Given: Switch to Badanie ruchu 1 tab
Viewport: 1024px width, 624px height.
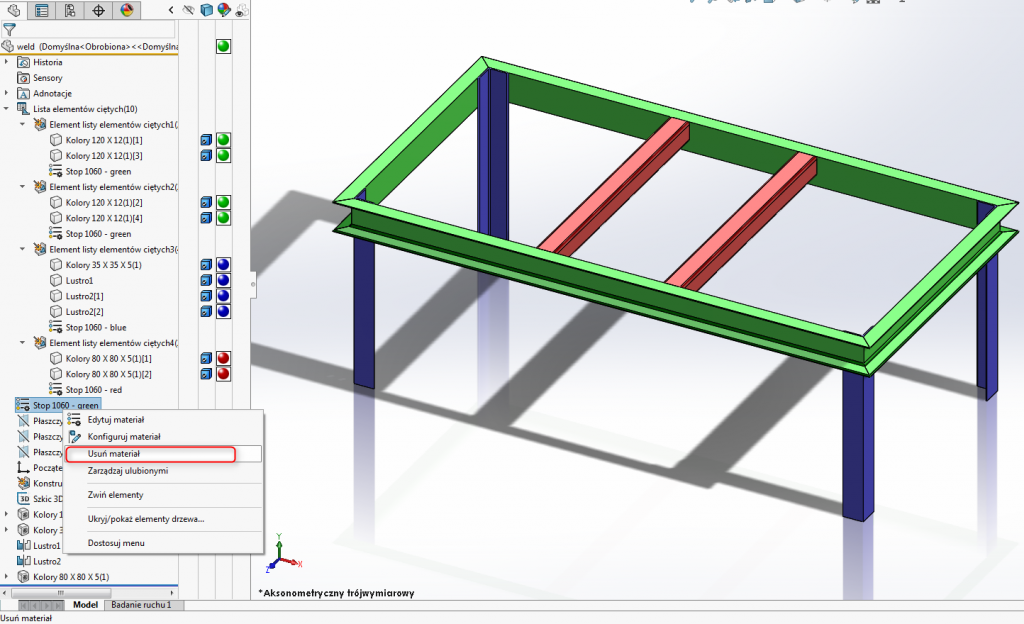Looking at the screenshot, I should 140,605.
